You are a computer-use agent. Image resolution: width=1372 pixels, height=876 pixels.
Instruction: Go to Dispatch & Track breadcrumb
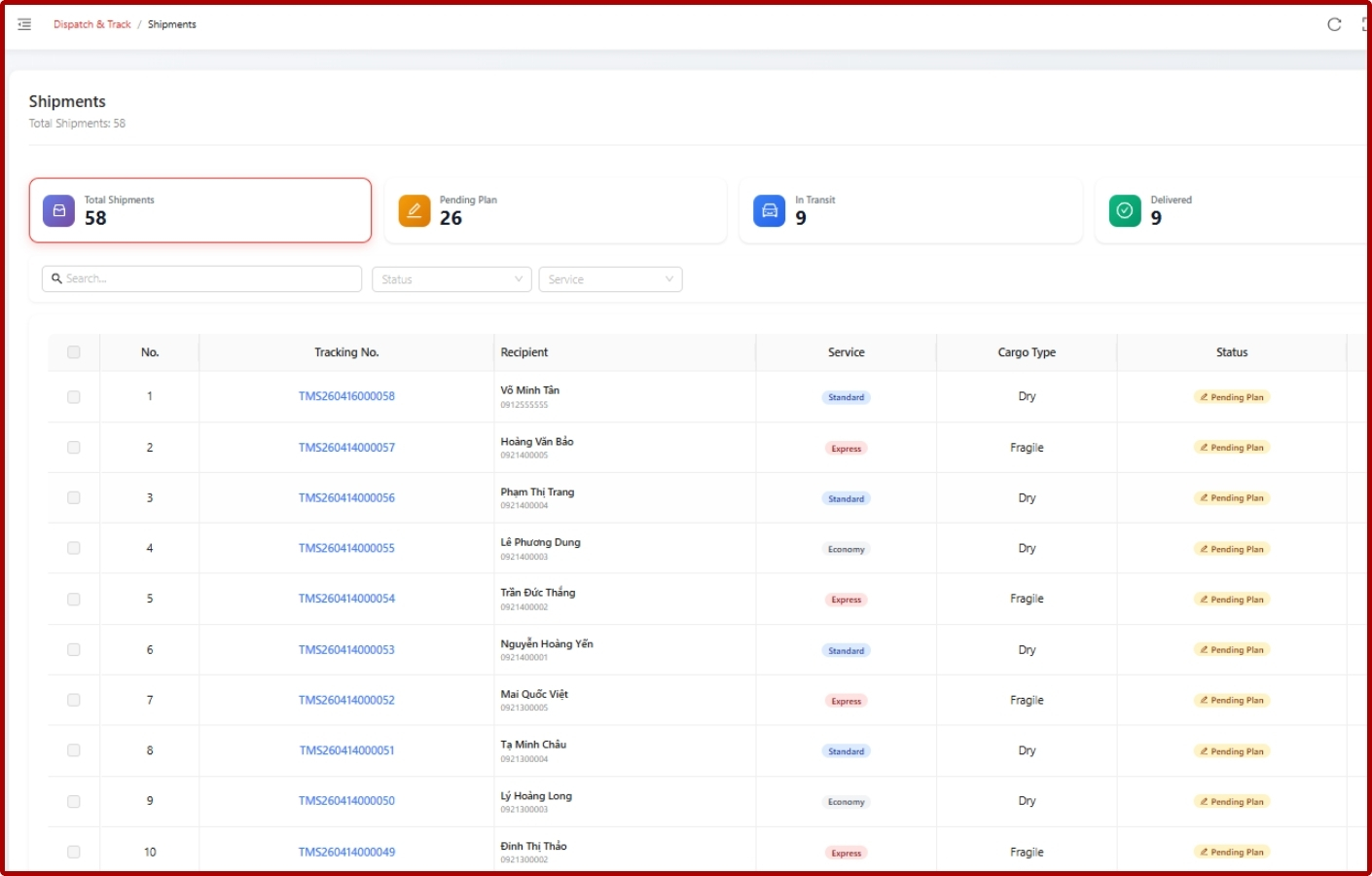(x=92, y=24)
